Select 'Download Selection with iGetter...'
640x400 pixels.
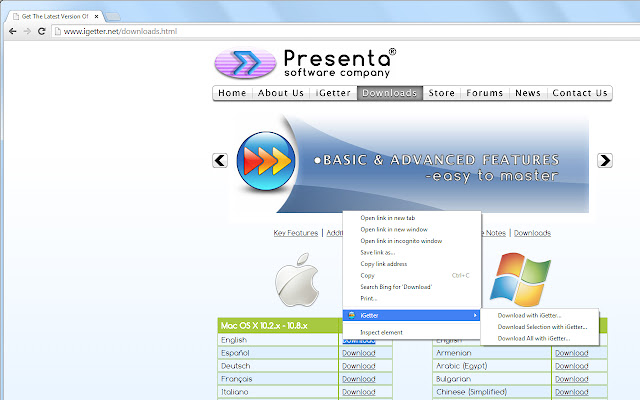click(540, 327)
